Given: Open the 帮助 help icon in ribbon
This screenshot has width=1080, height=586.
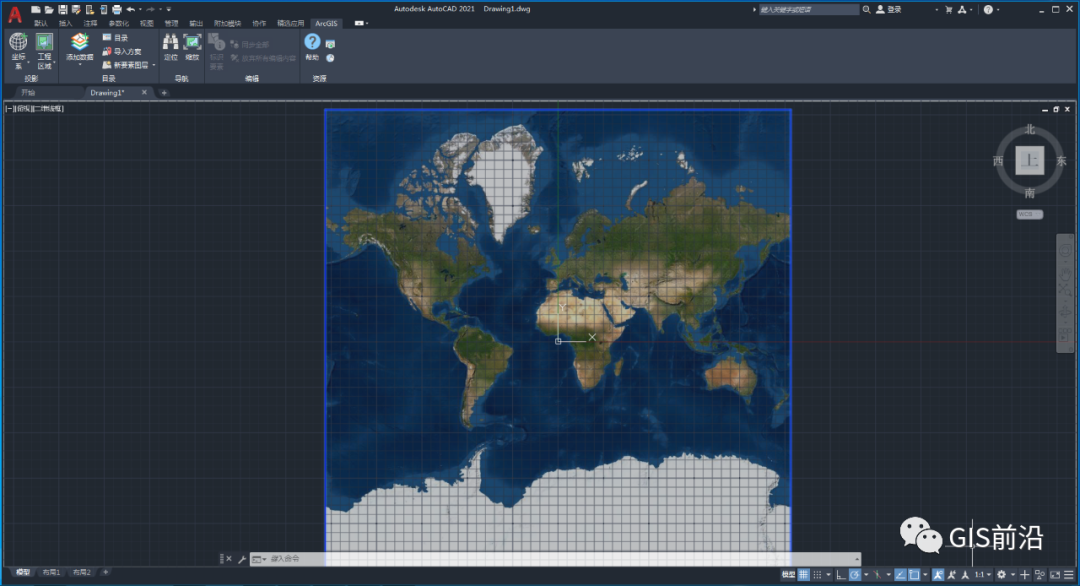Looking at the screenshot, I should click(x=312, y=43).
